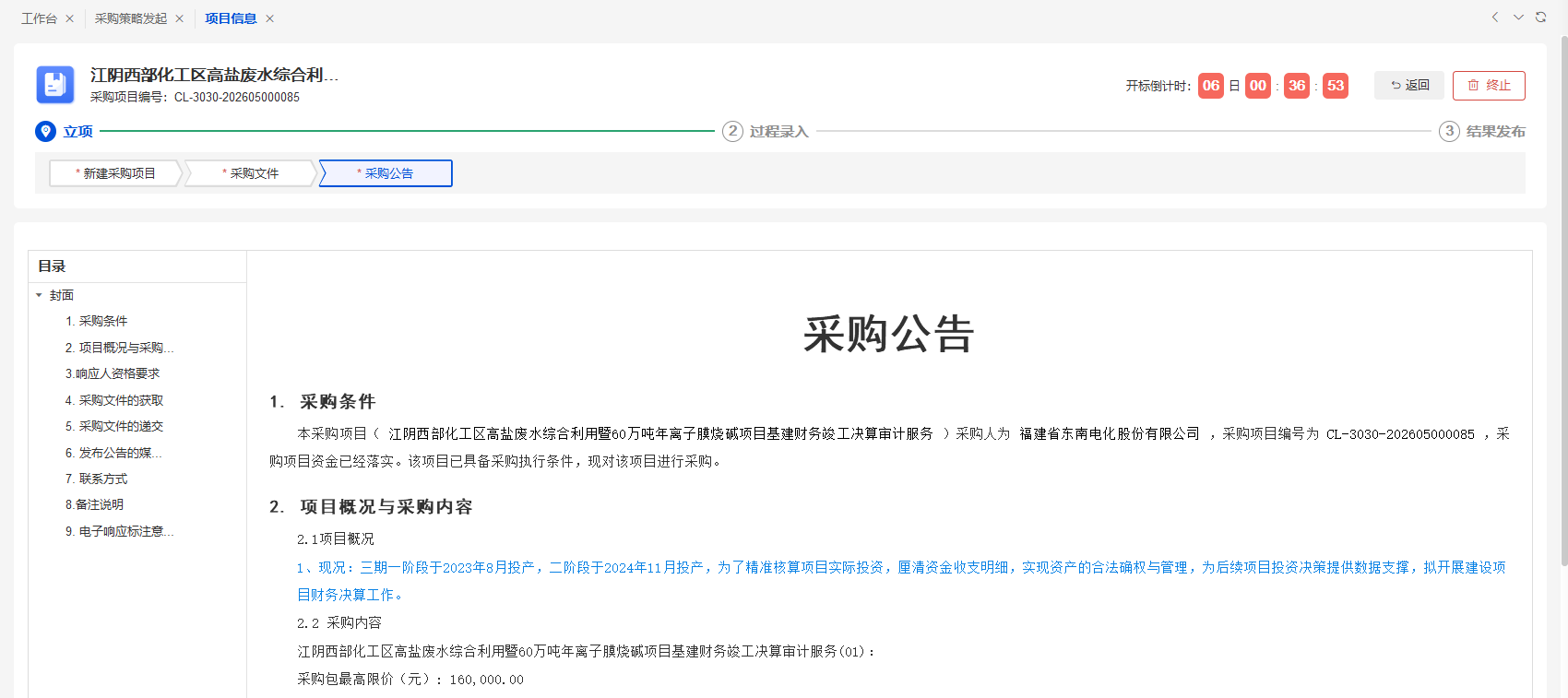Image resolution: width=1568 pixels, height=698 pixels.
Task: Open 2. 项目概况与采购… in the outline
Action: click(119, 348)
